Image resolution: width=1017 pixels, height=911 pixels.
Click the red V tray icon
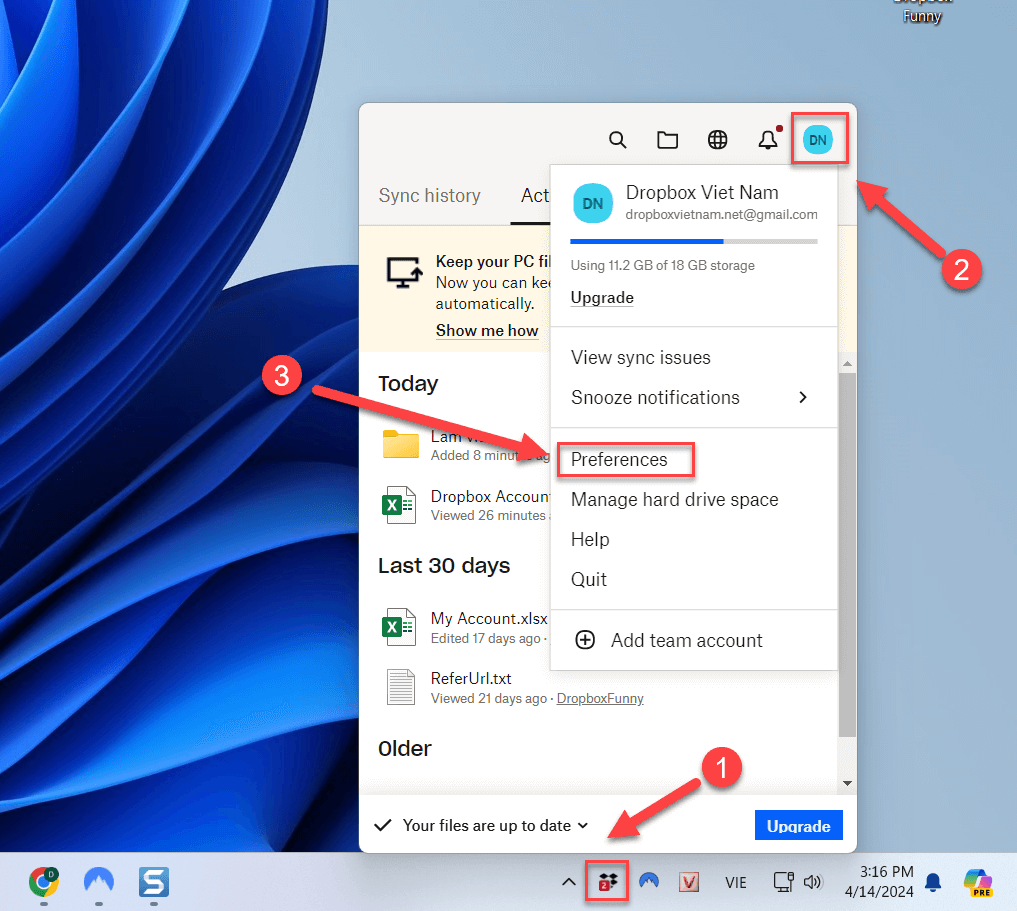689,882
